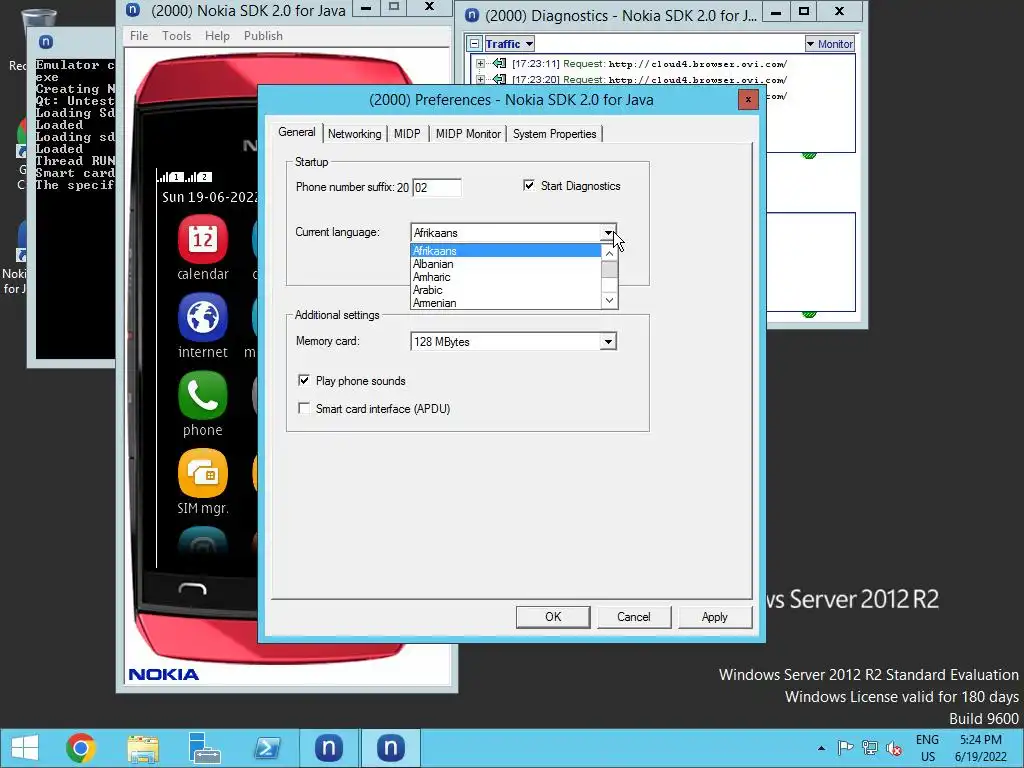The width and height of the screenshot is (1024, 768).
Task: Click language list scroll up arrow
Action: (x=609, y=253)
